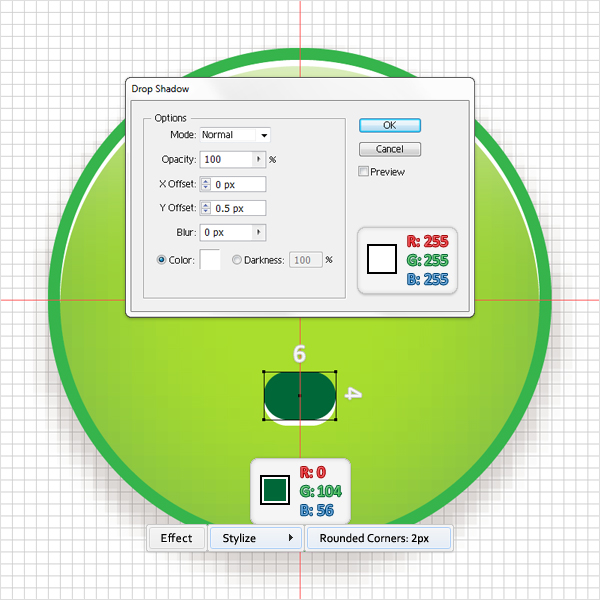Click the Opacity value field
This screenshot has width=600, height=600.
pos(226,159)
